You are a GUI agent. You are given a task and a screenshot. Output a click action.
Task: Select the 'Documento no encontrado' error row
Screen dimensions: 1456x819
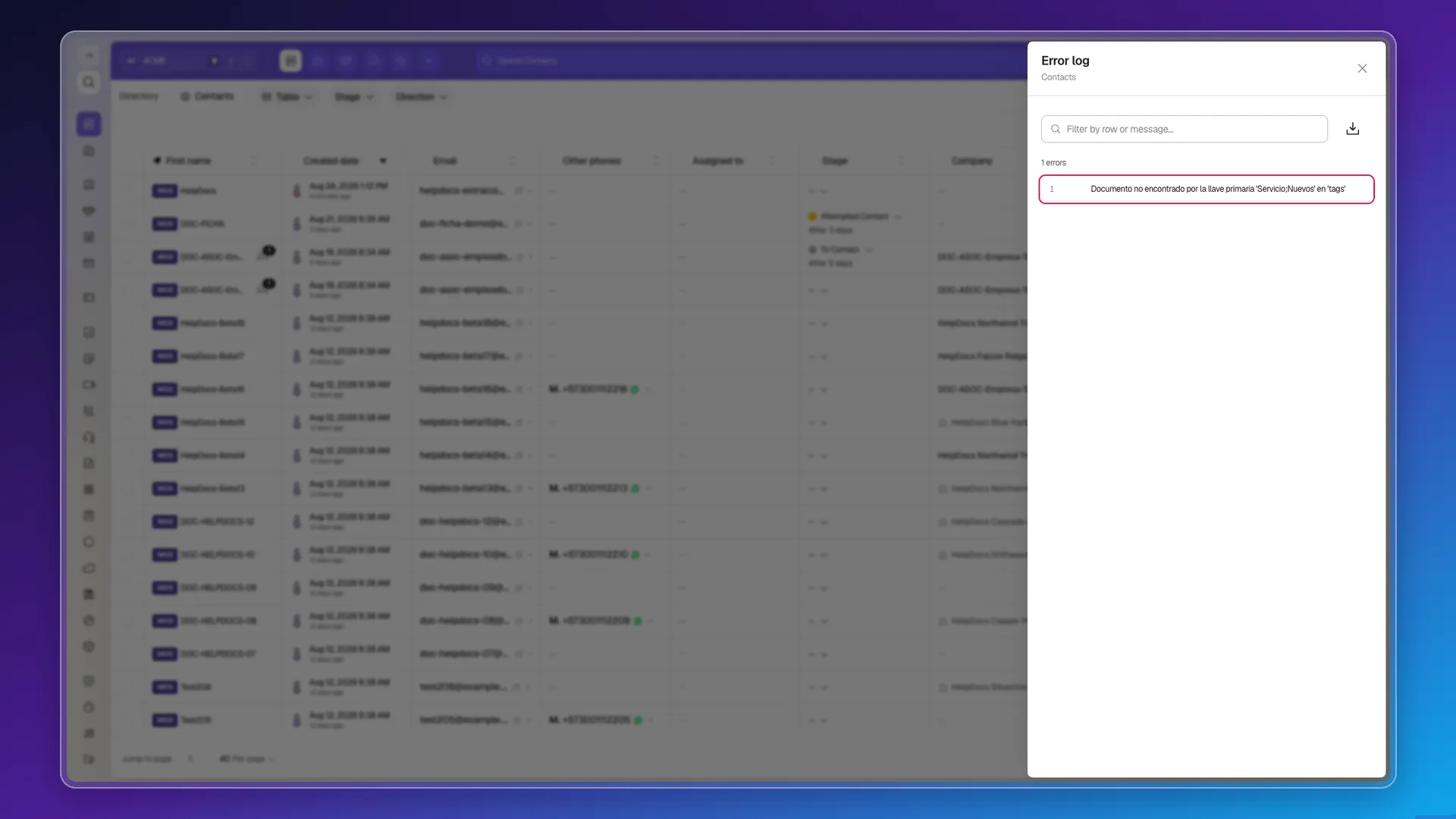click(x=1206, y=189)
